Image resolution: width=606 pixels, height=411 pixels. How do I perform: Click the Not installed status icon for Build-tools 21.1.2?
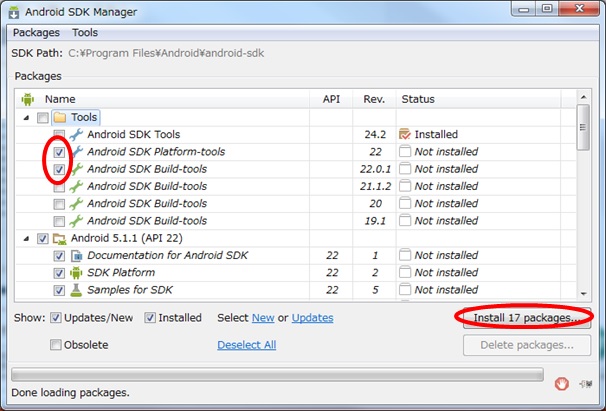pyautogui.click(x=405, y=186)
